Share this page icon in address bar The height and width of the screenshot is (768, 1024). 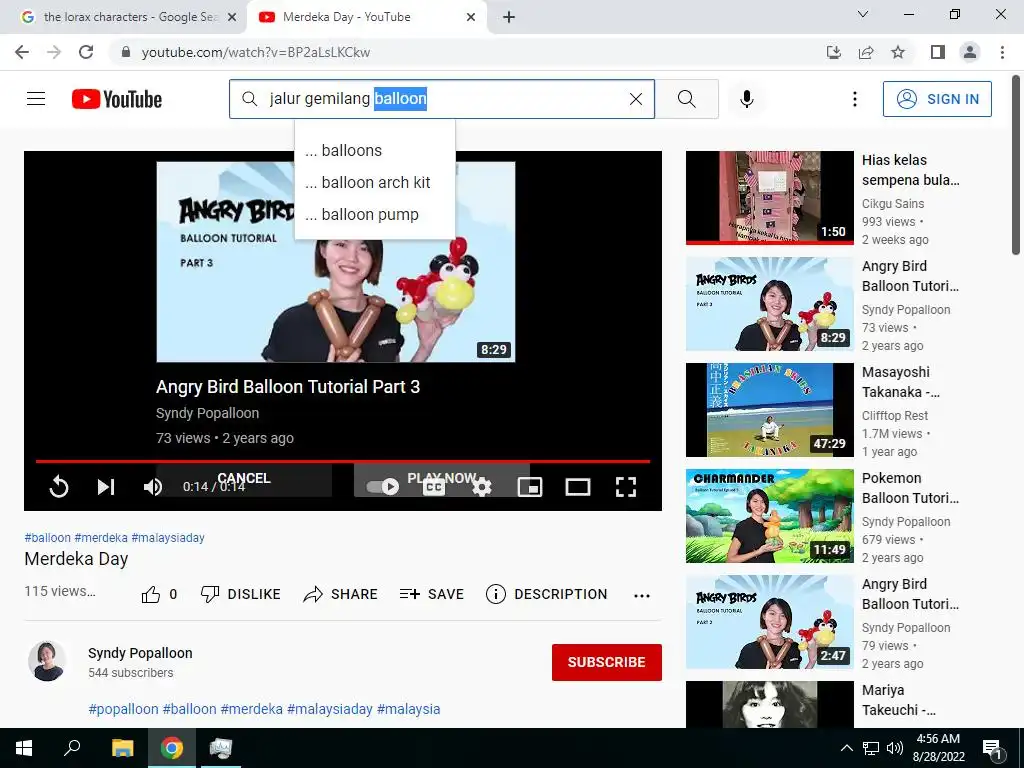pyautogui.click(x=866, y=52)
